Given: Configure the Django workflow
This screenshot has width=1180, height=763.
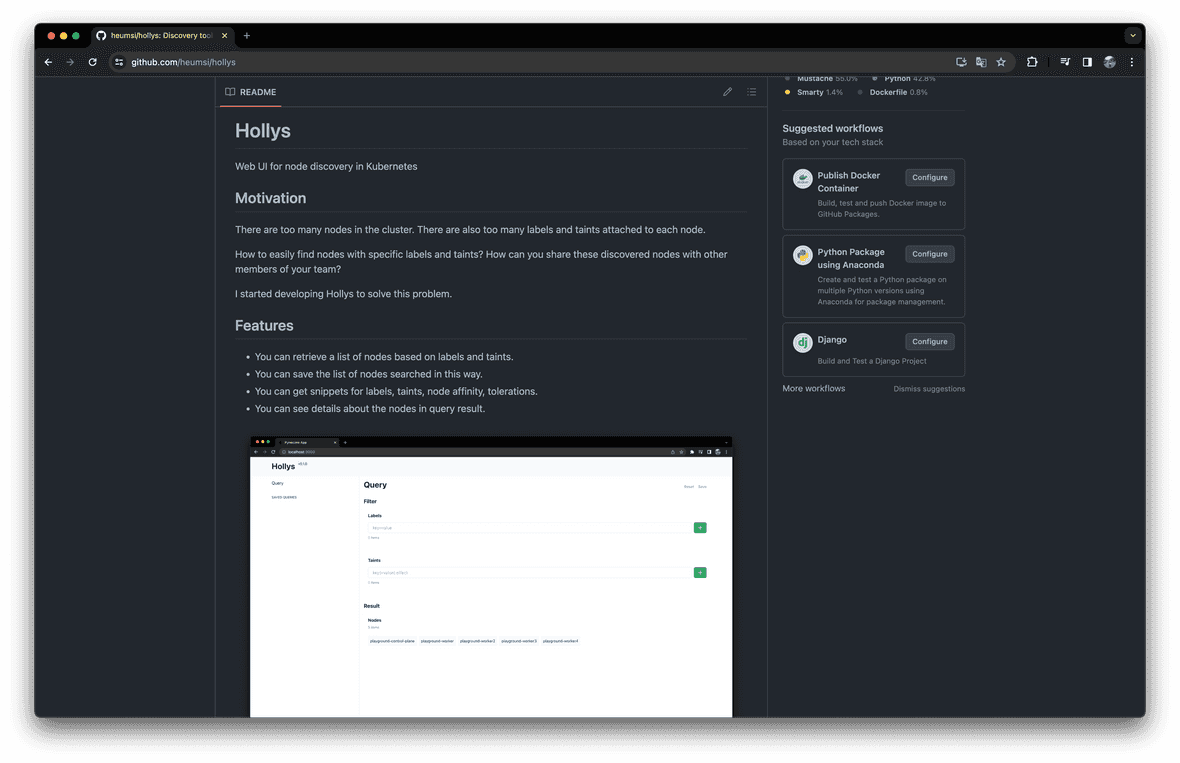Looking at the screenshot, I should 929,341.
